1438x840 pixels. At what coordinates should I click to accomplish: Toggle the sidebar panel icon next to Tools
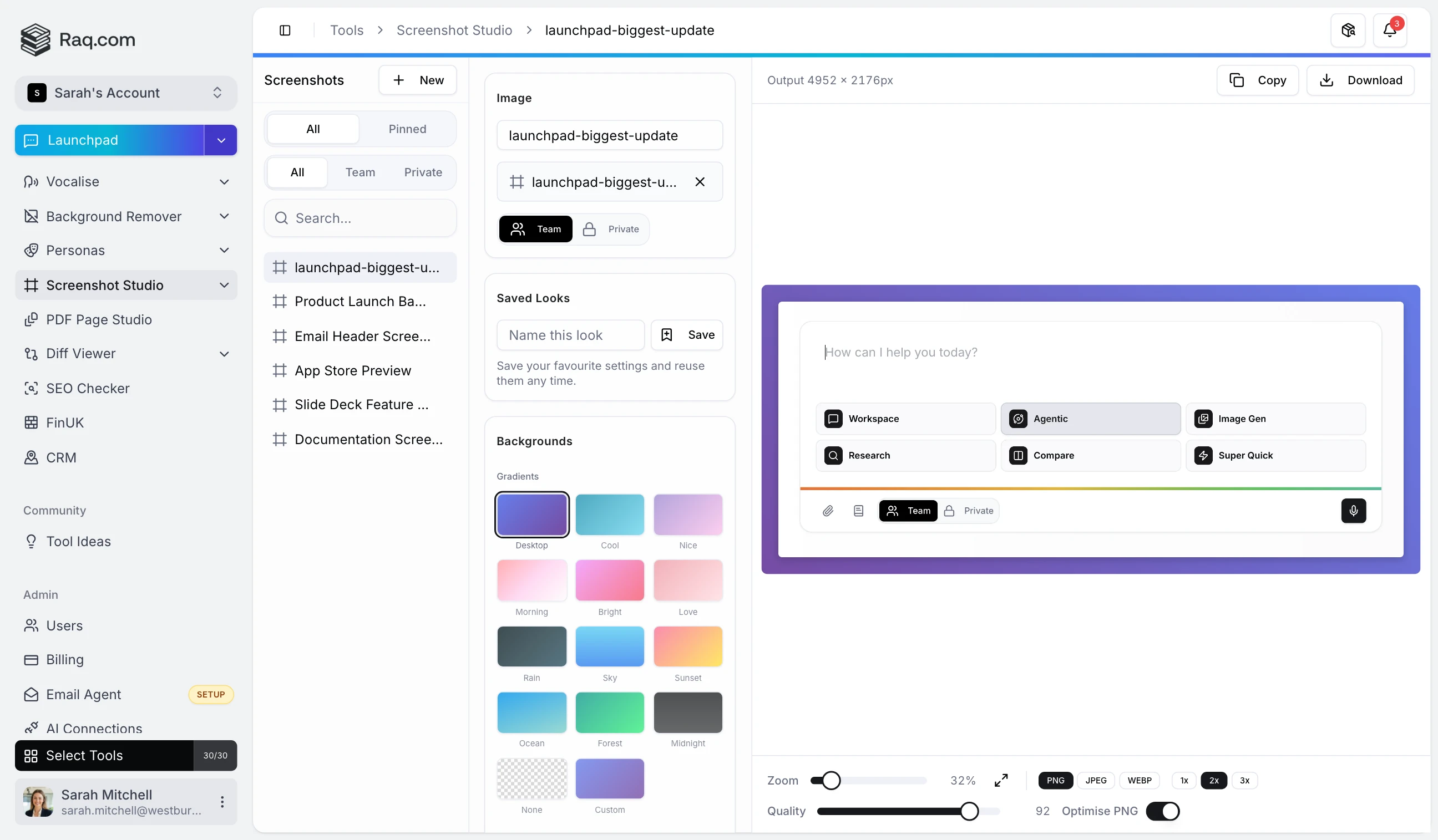pos(285,30)
